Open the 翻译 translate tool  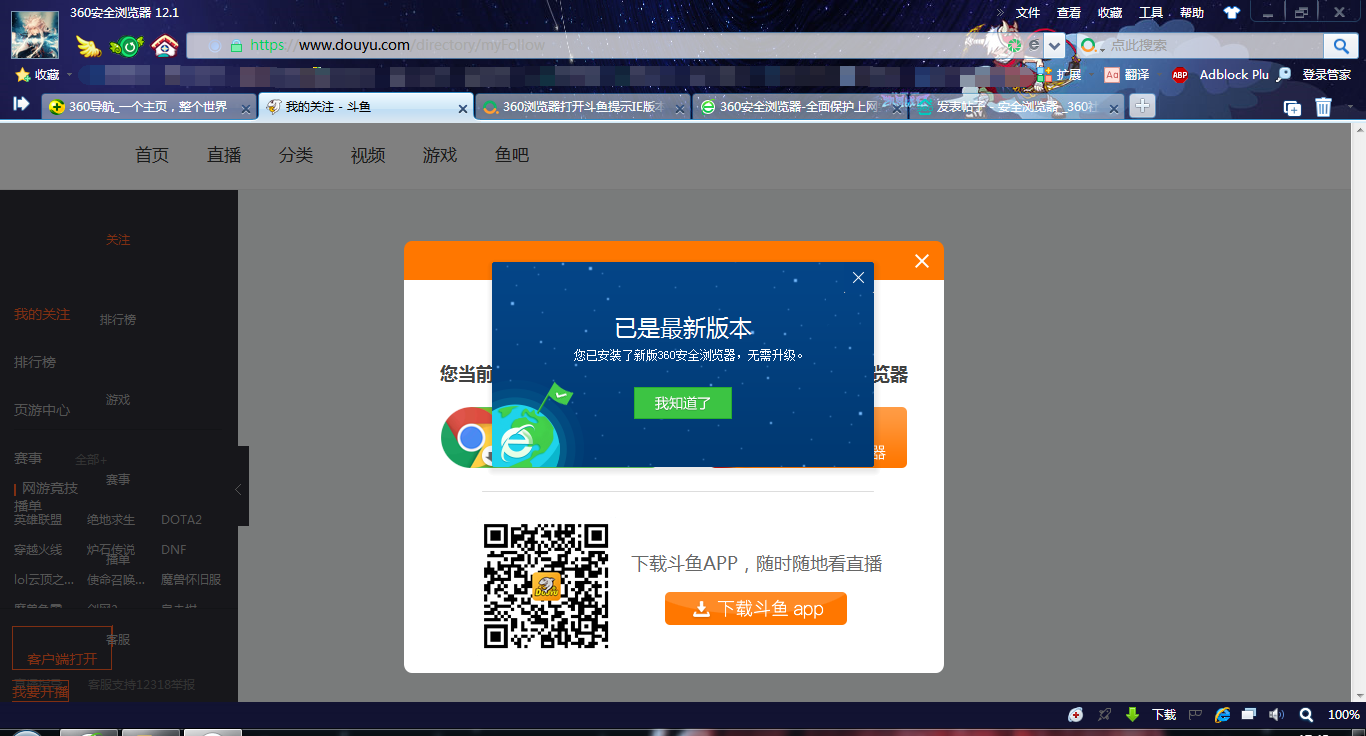[x=1127, y=75]
